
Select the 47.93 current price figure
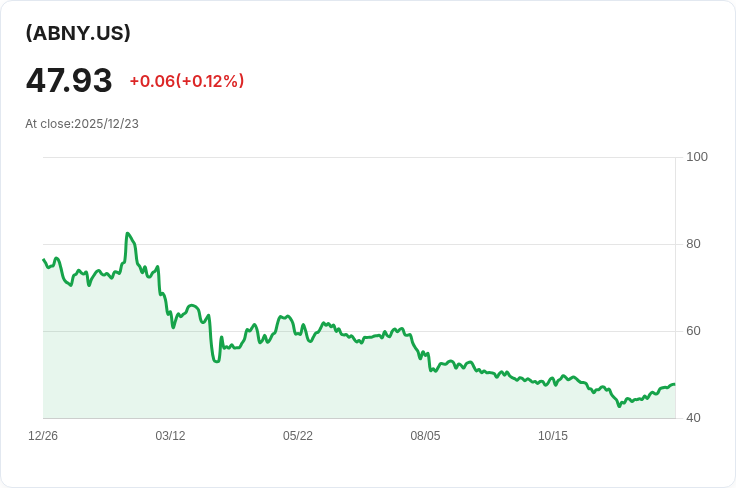pos(69,80)
